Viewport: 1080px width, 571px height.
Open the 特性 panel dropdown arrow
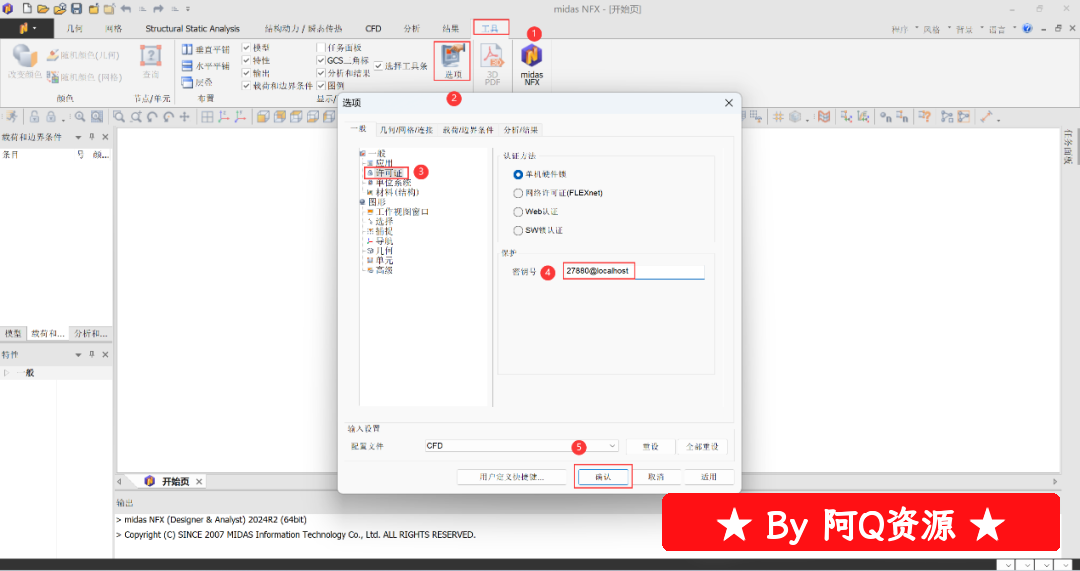(78, 355)
